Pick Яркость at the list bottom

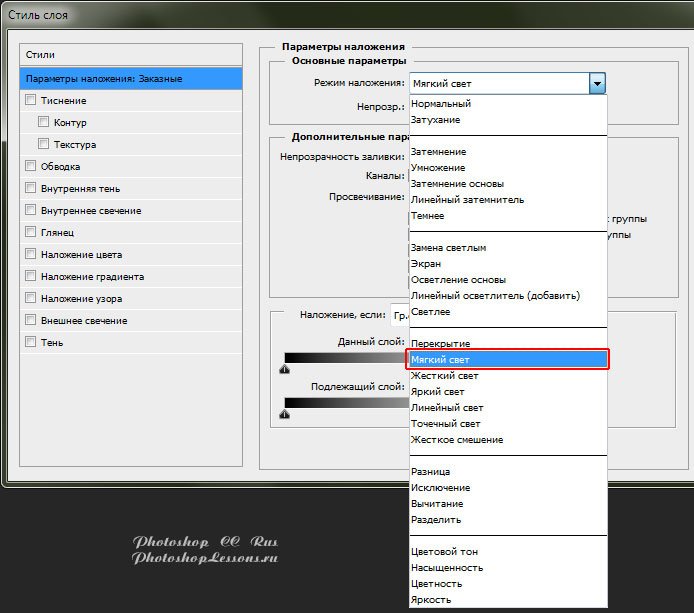pos(431,600)
